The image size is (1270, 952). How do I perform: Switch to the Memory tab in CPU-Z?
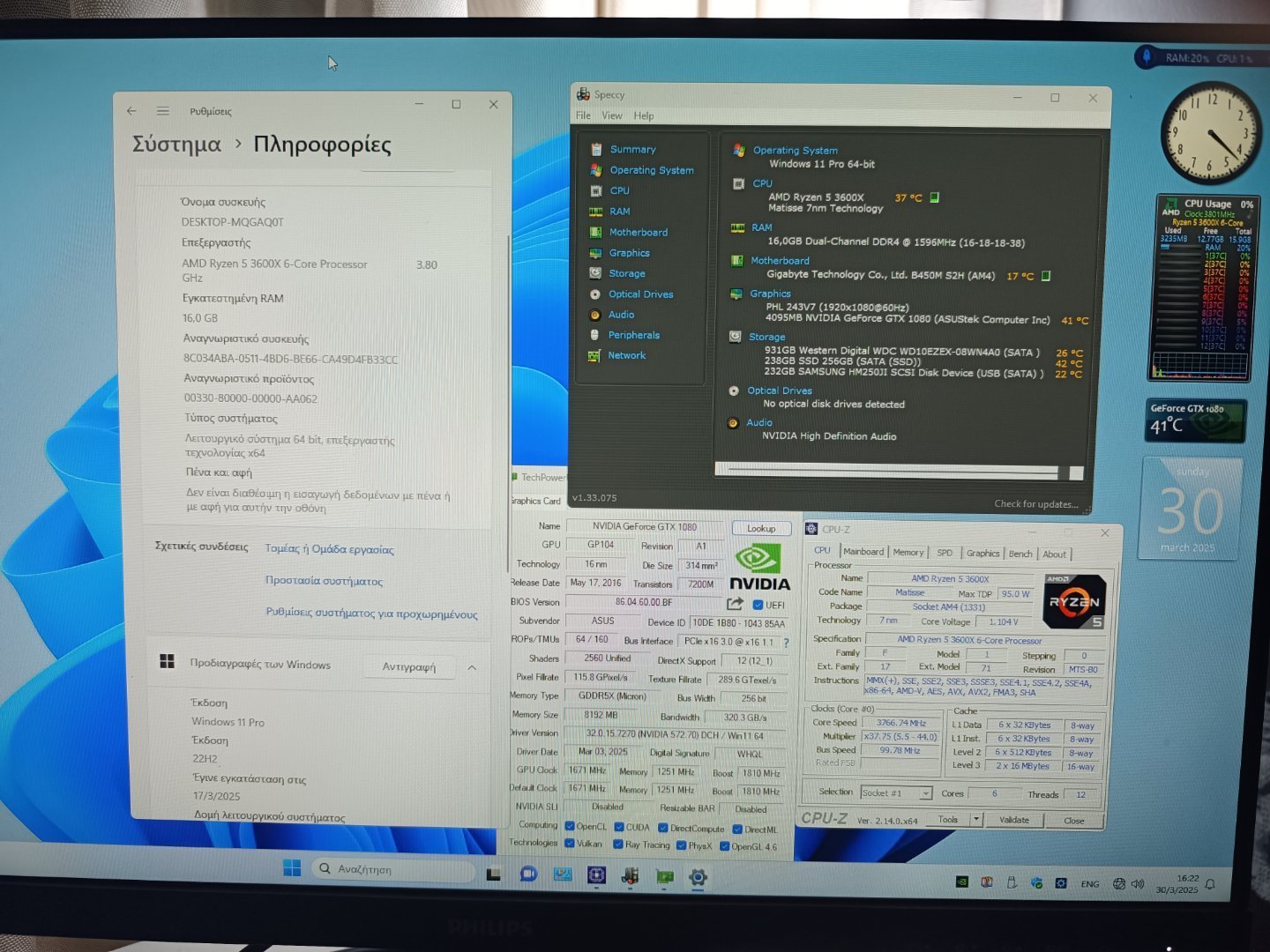[x=908, y=552]
